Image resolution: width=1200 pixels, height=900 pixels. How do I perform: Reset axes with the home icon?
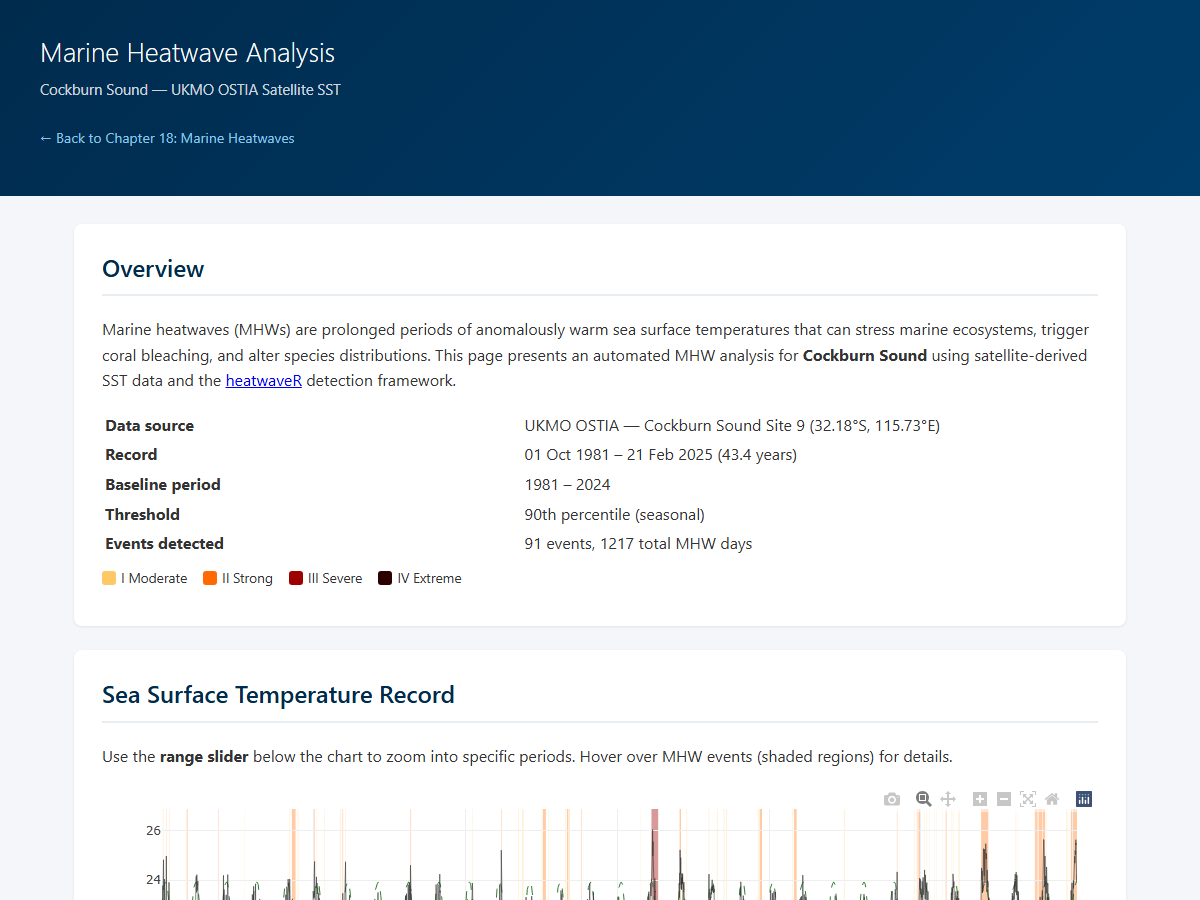point(1052,799)
